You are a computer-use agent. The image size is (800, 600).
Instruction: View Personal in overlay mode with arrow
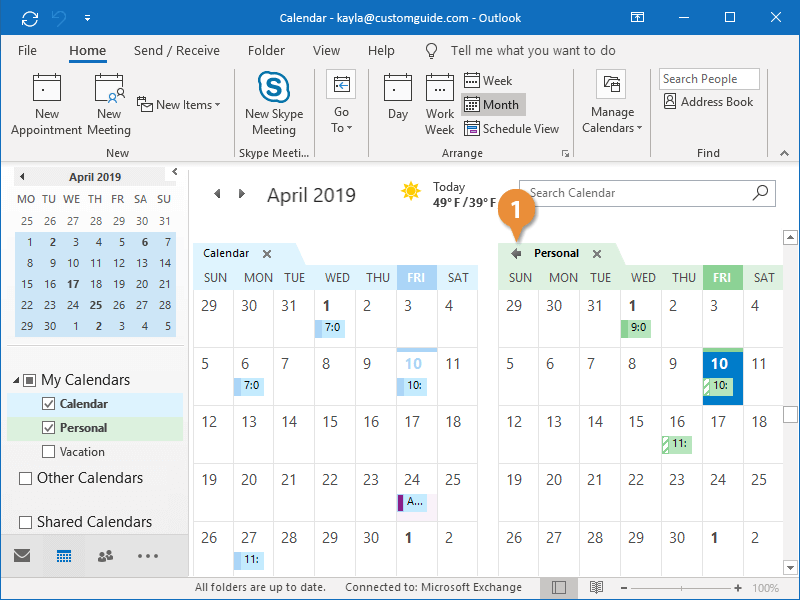[516, 253]
